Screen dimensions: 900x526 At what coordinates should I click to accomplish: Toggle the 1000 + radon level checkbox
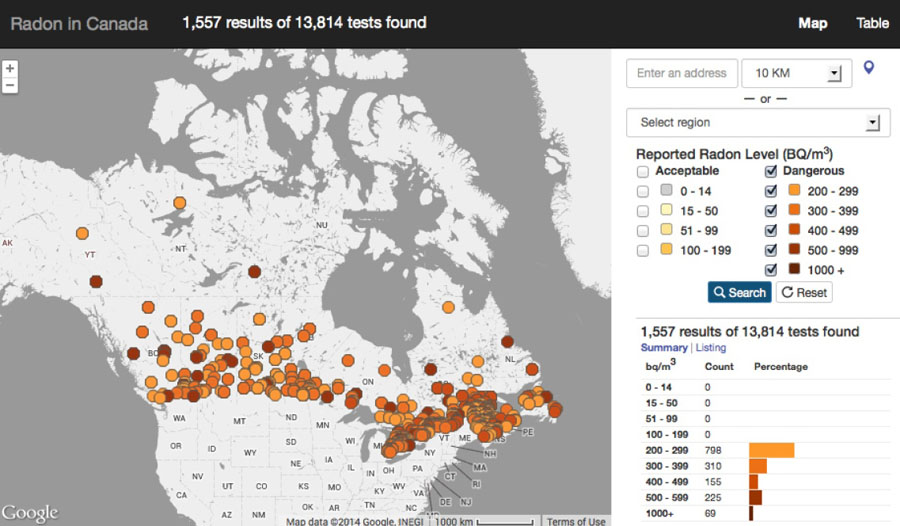[x=771, y=270]
